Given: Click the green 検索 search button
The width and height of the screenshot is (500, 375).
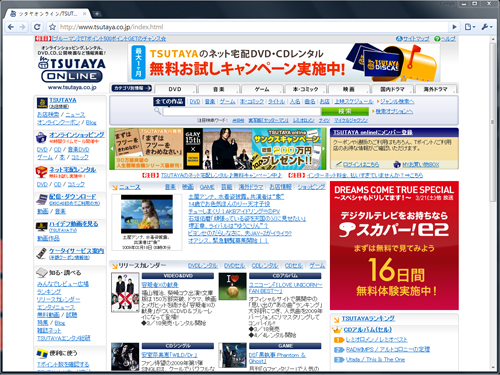Looking at the screenshot, I should point(345,111).
